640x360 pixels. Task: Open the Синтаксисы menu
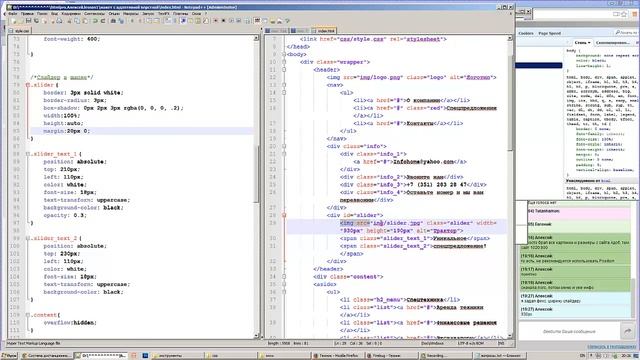94,13
